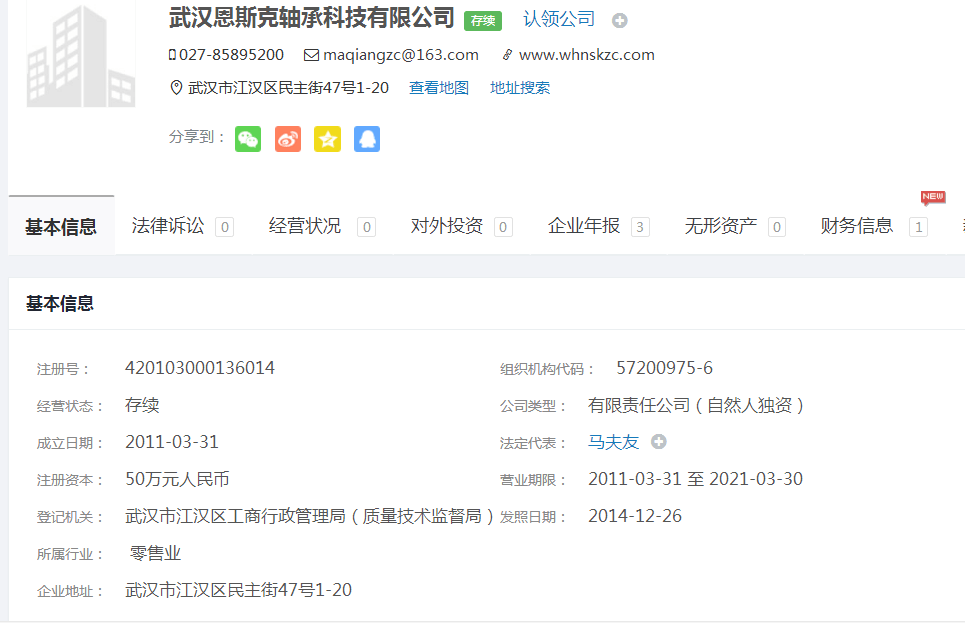Click the plus icon next to 马夫友
The width and height of the screenshot is (965, 623).
[658, 442]
